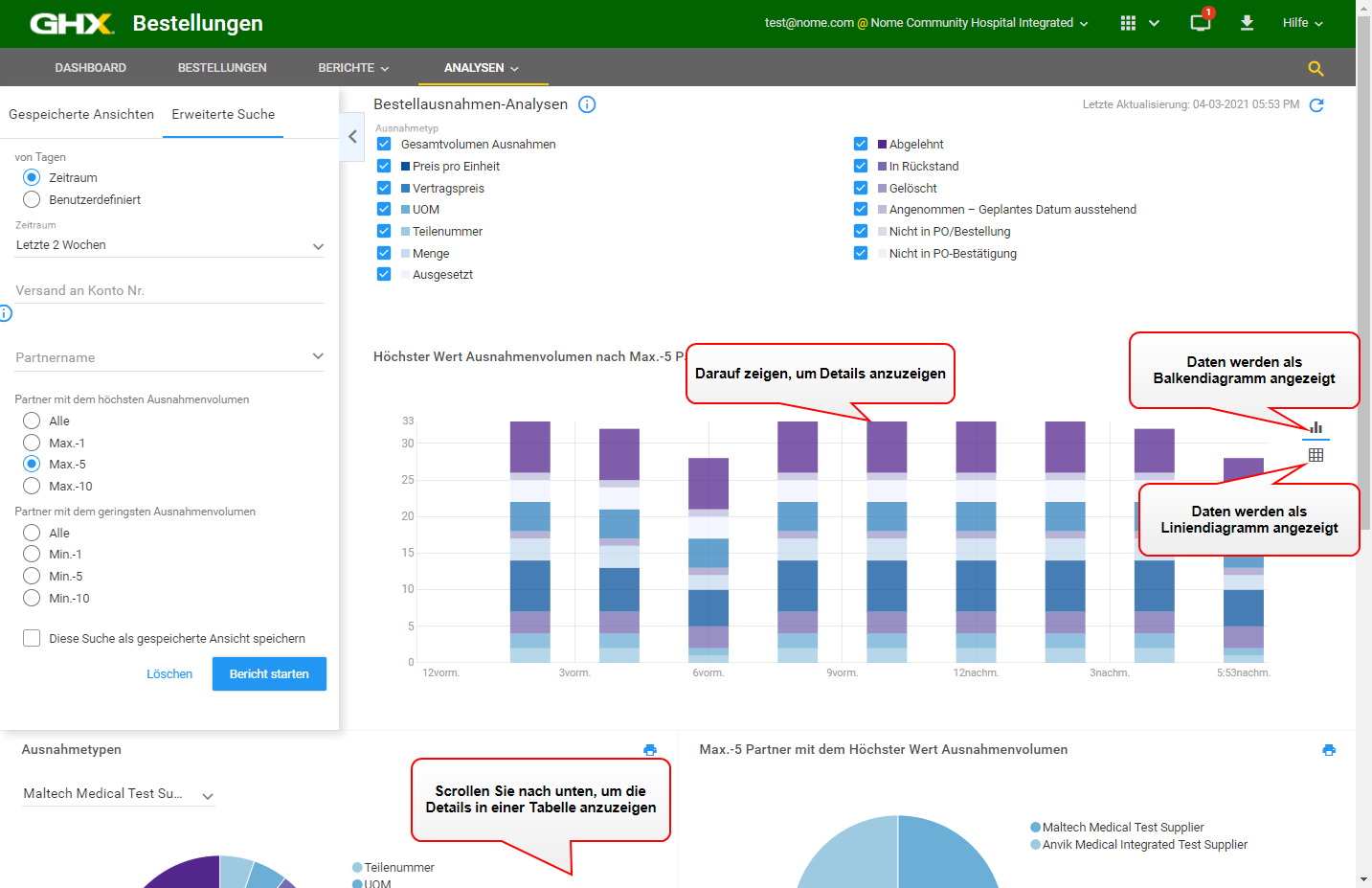Switch to table grid view icon

click(x=1316, y=455)
